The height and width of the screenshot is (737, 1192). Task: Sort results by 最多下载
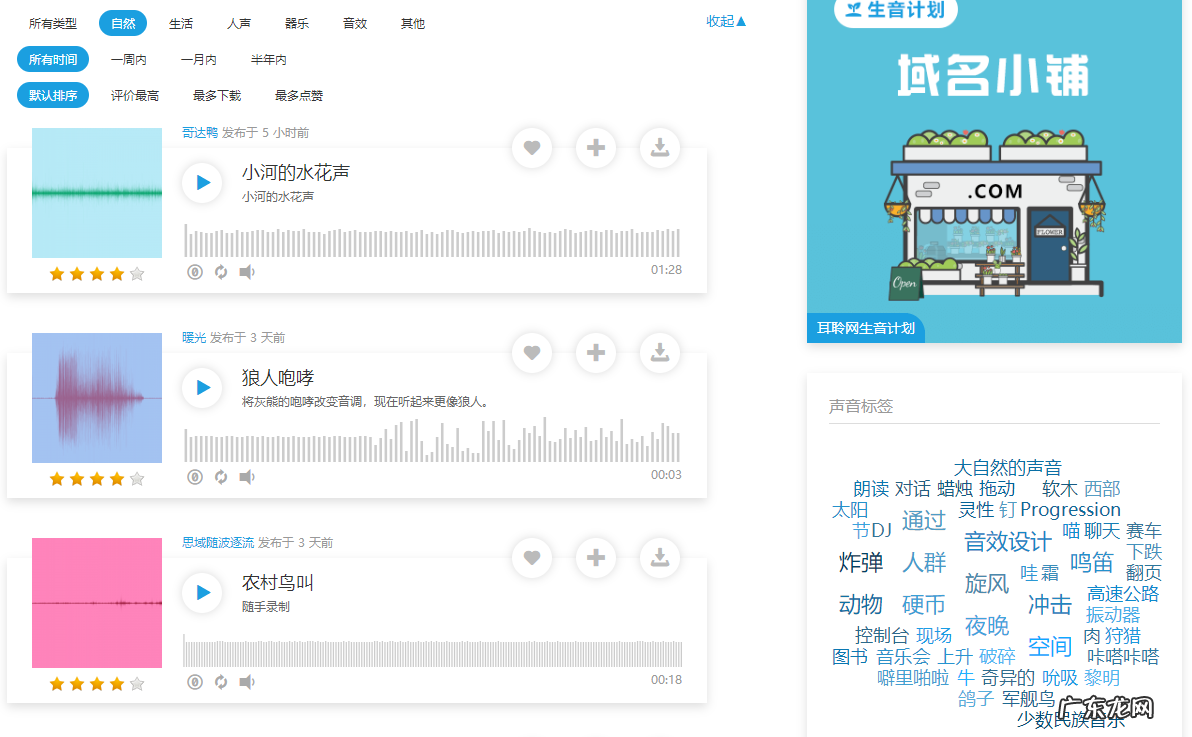[x=216, y=96]
